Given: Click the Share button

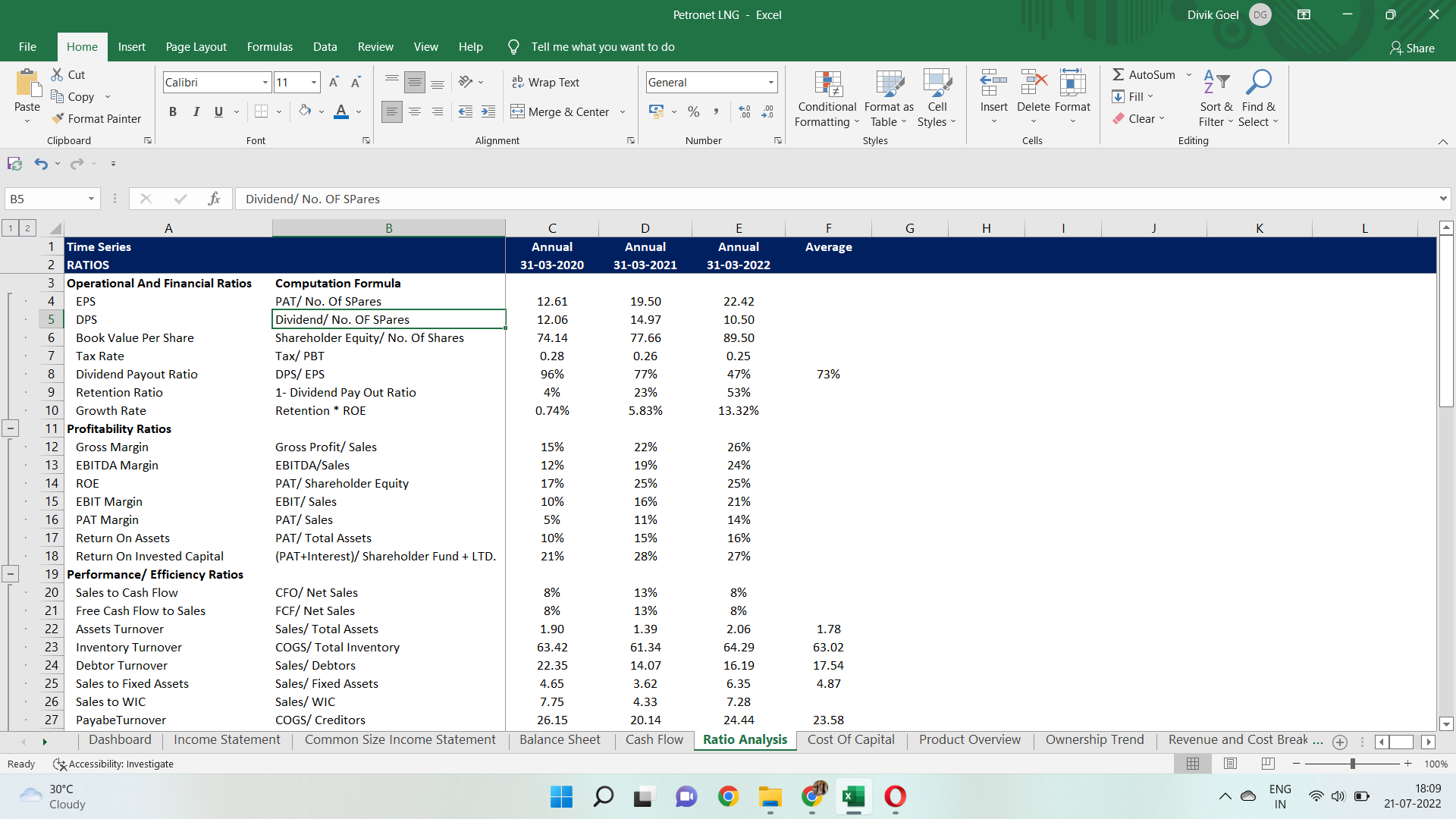Looking at the screenshot, I should coord(1412,48).
